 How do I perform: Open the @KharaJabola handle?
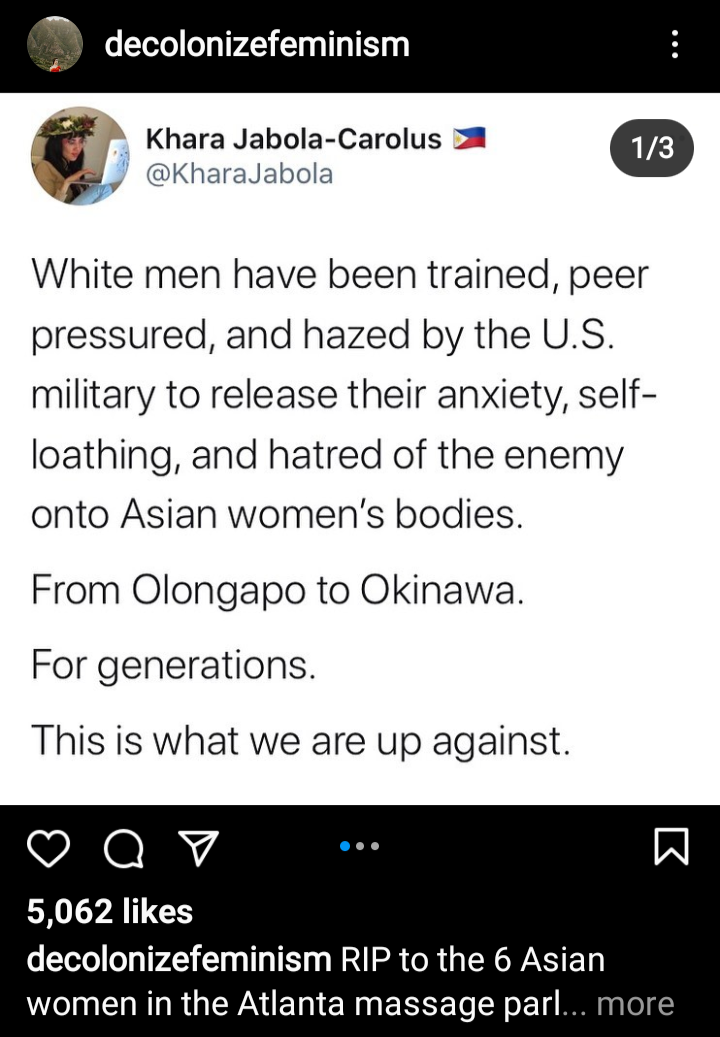click(x=239, y=174)
